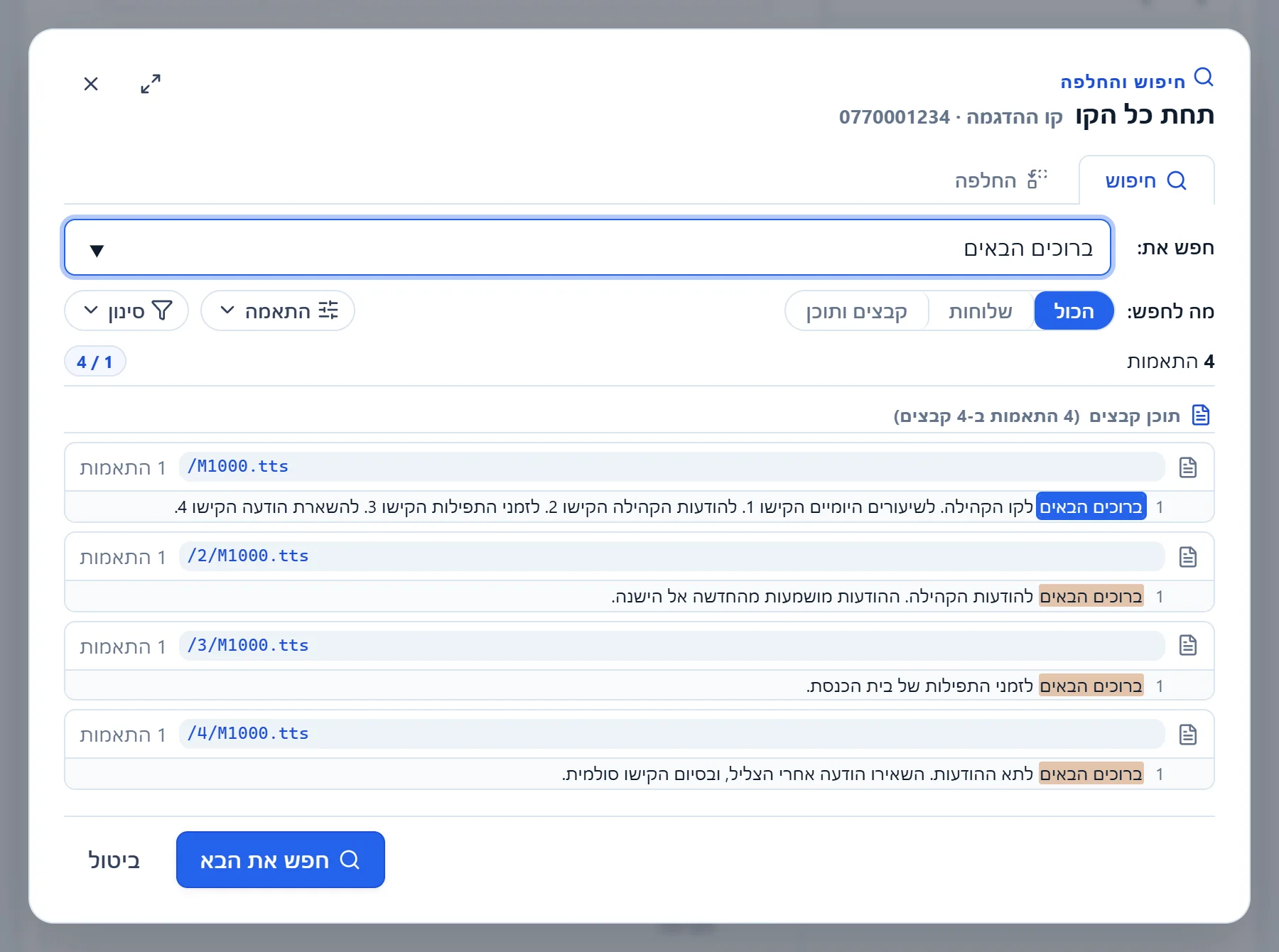Click the active highlighted ברוכים הבאים match in /M1000.tts
The width and height of the screenshot is (1279, 952).
click(x=1091, y=507)
